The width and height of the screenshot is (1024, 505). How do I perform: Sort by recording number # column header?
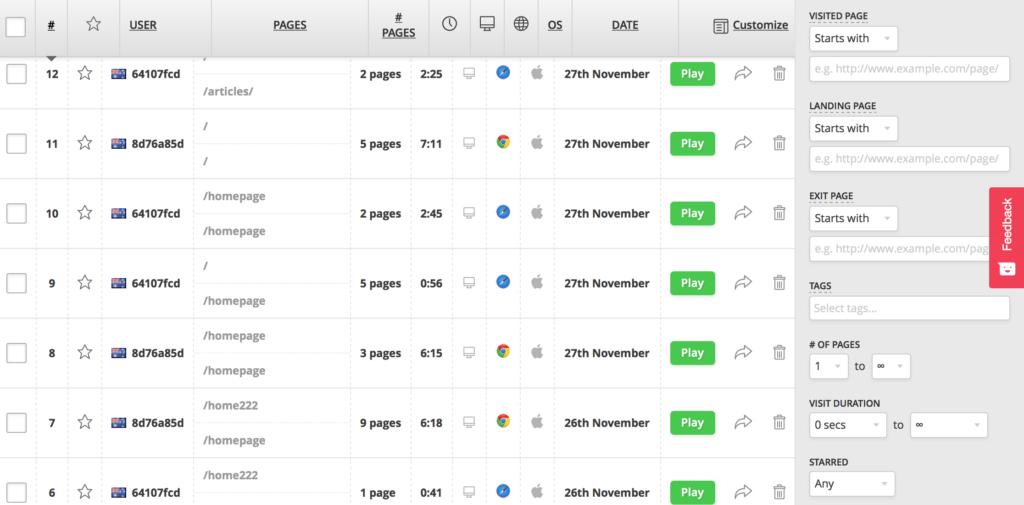click(x=51, y=25)
